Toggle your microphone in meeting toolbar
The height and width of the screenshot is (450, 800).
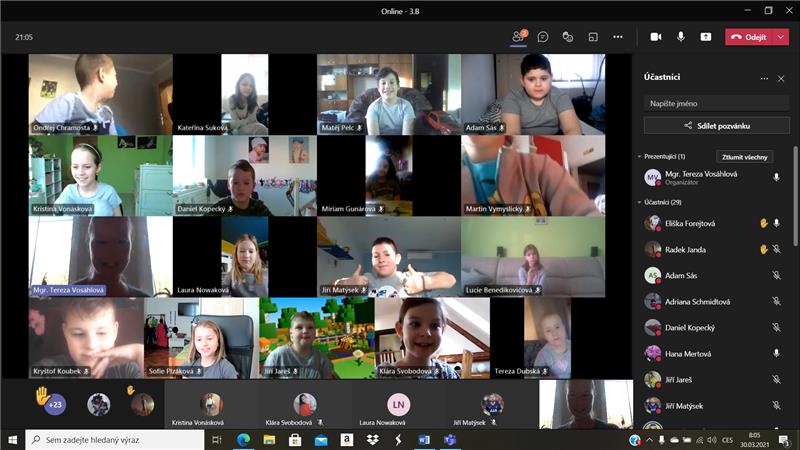(681, 37)
